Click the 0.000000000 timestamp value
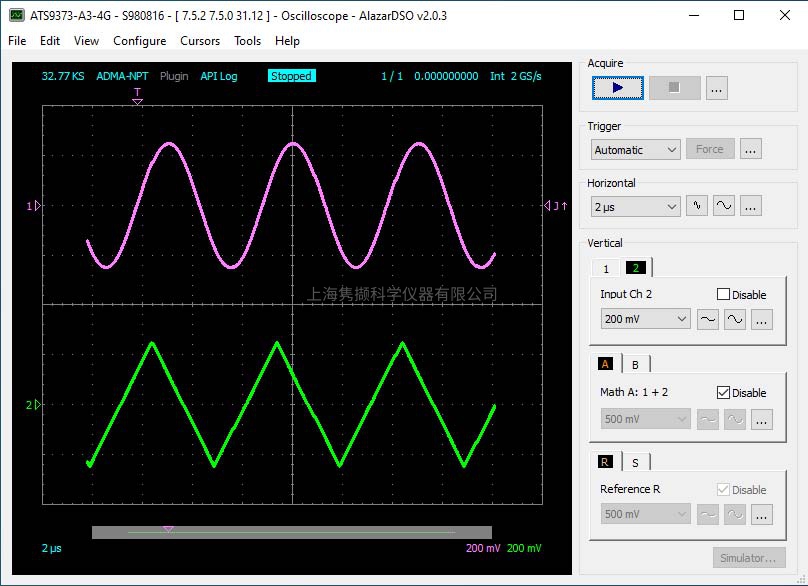 click(446, 76)
